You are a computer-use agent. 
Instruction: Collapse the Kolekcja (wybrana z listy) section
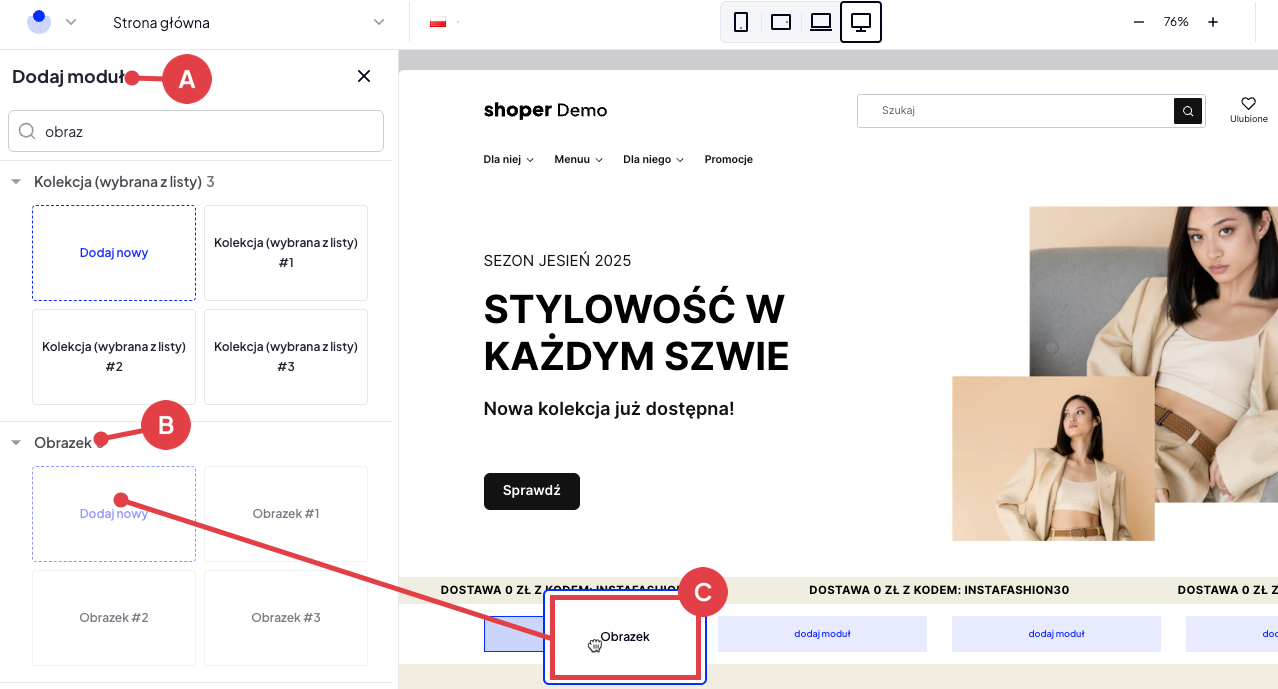coord(16,181)
